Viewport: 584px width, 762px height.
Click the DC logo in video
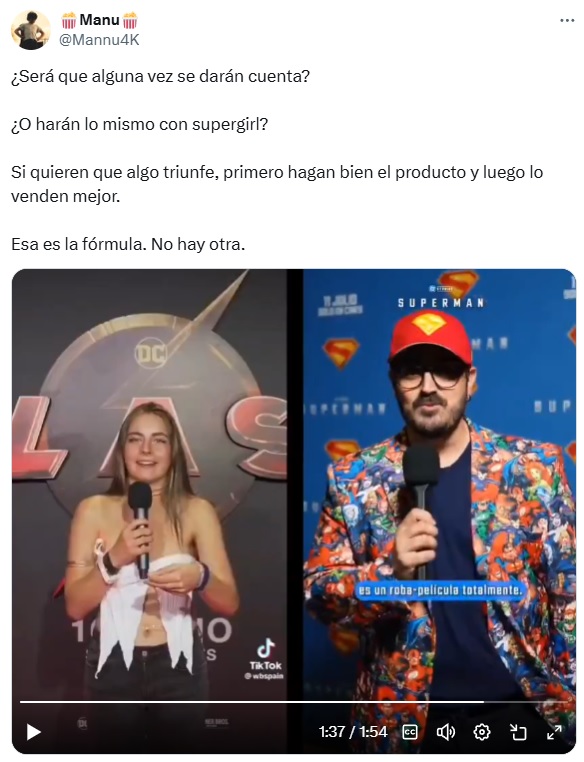point(151,353)
